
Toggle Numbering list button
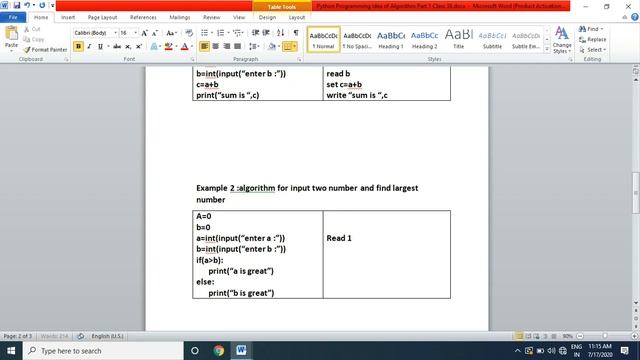coord(220,33)
